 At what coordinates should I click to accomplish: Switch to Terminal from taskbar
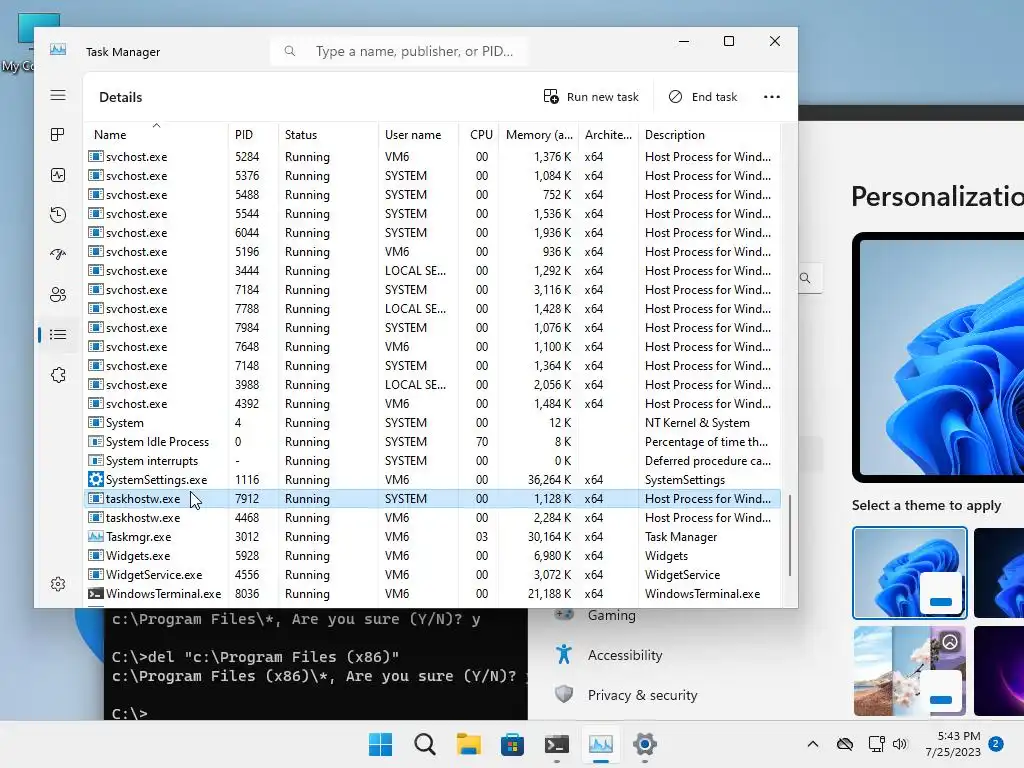(556, 744)
